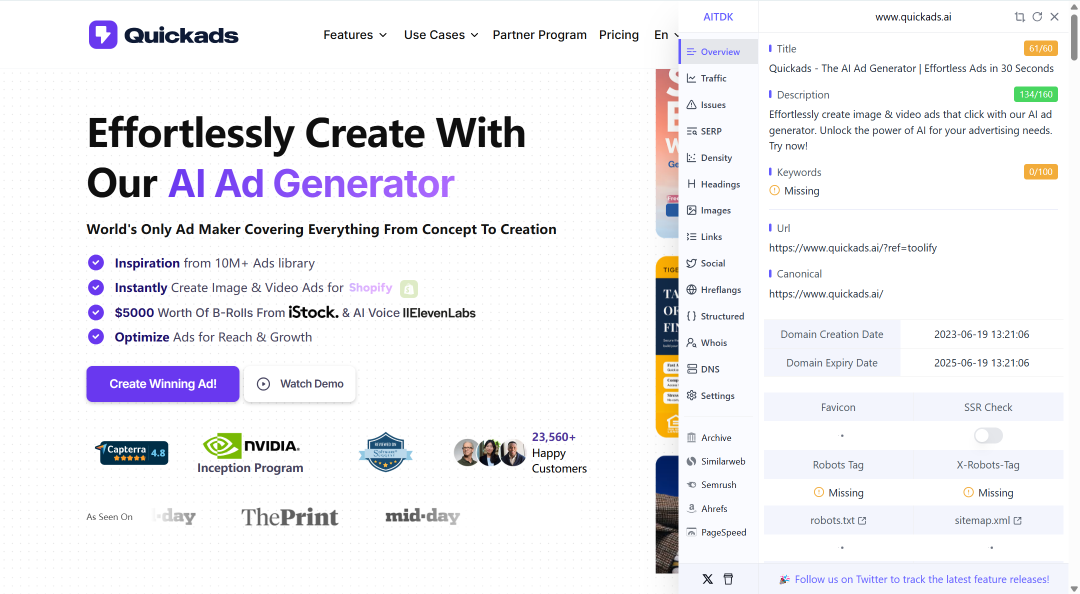Open the En language dropdown

pyautogui.click(x=665, y=34)
